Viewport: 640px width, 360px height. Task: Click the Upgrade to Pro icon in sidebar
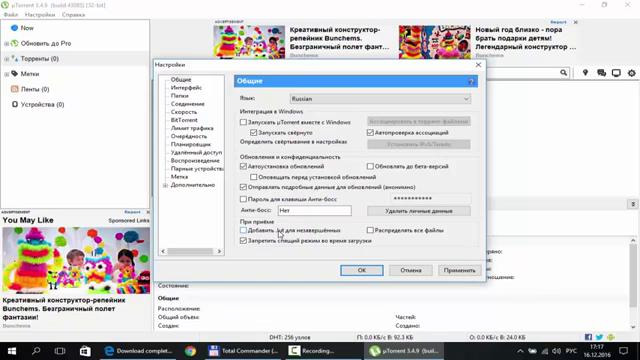point(15,43)
